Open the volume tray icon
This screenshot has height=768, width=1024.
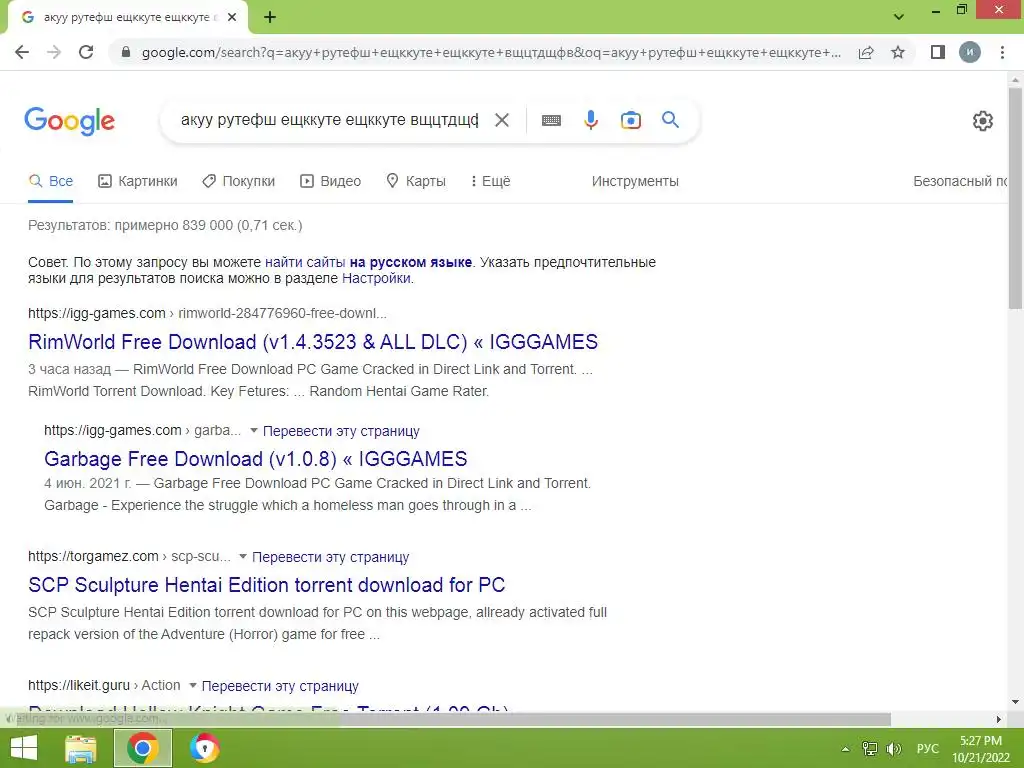click(x=894, y=749)
